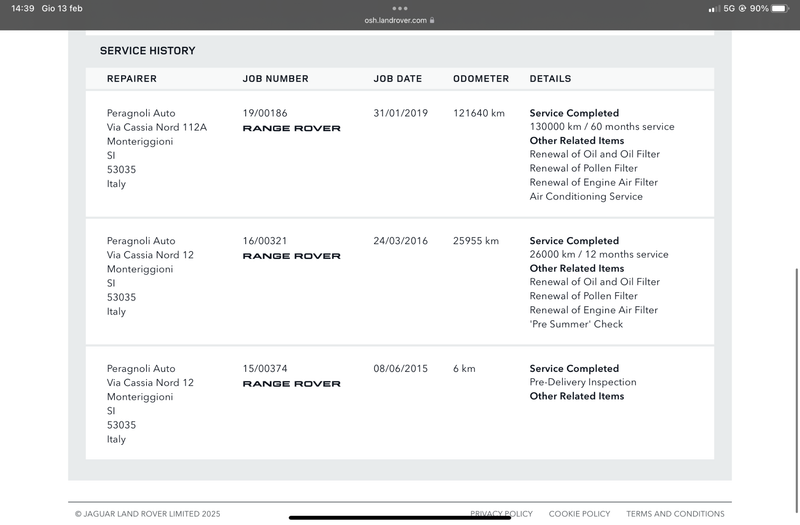800x525 pixels.
Task: Click the vertical scrollbar on right edge
Action: coord(797,390)
